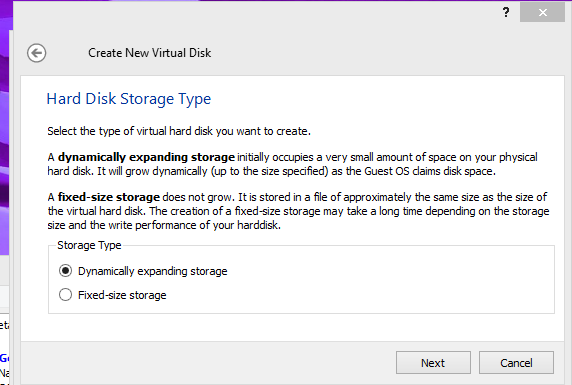Close the Create New Virtual Disk dialog
The width and height of the screenshot is (572, 385).
coord(542,12)
